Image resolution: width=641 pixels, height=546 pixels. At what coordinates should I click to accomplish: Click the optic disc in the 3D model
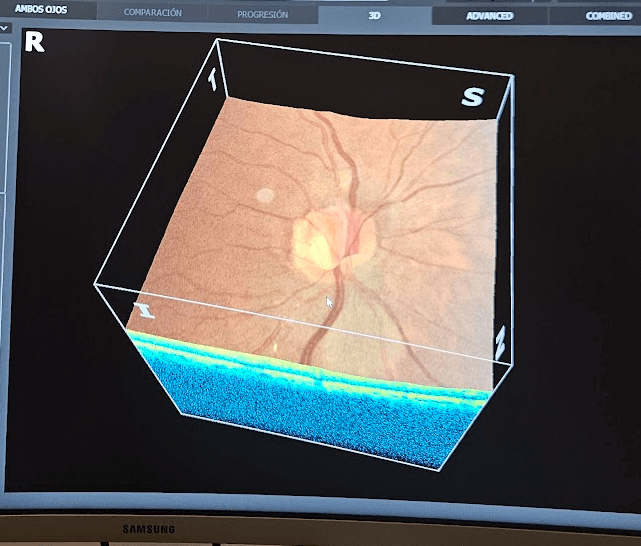click(x=332, y=240)
